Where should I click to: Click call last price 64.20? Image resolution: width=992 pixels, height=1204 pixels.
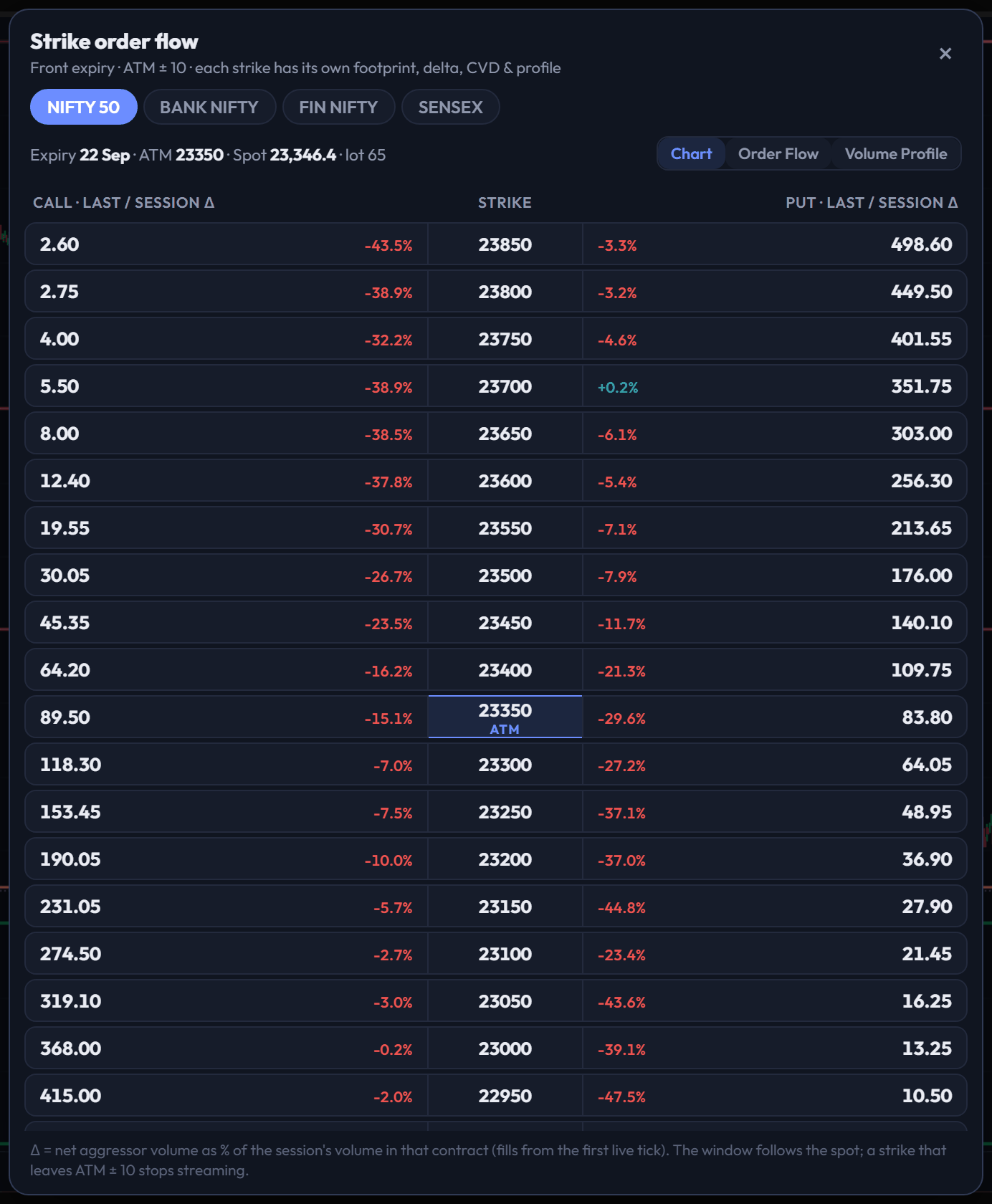[x=65, y=670]
